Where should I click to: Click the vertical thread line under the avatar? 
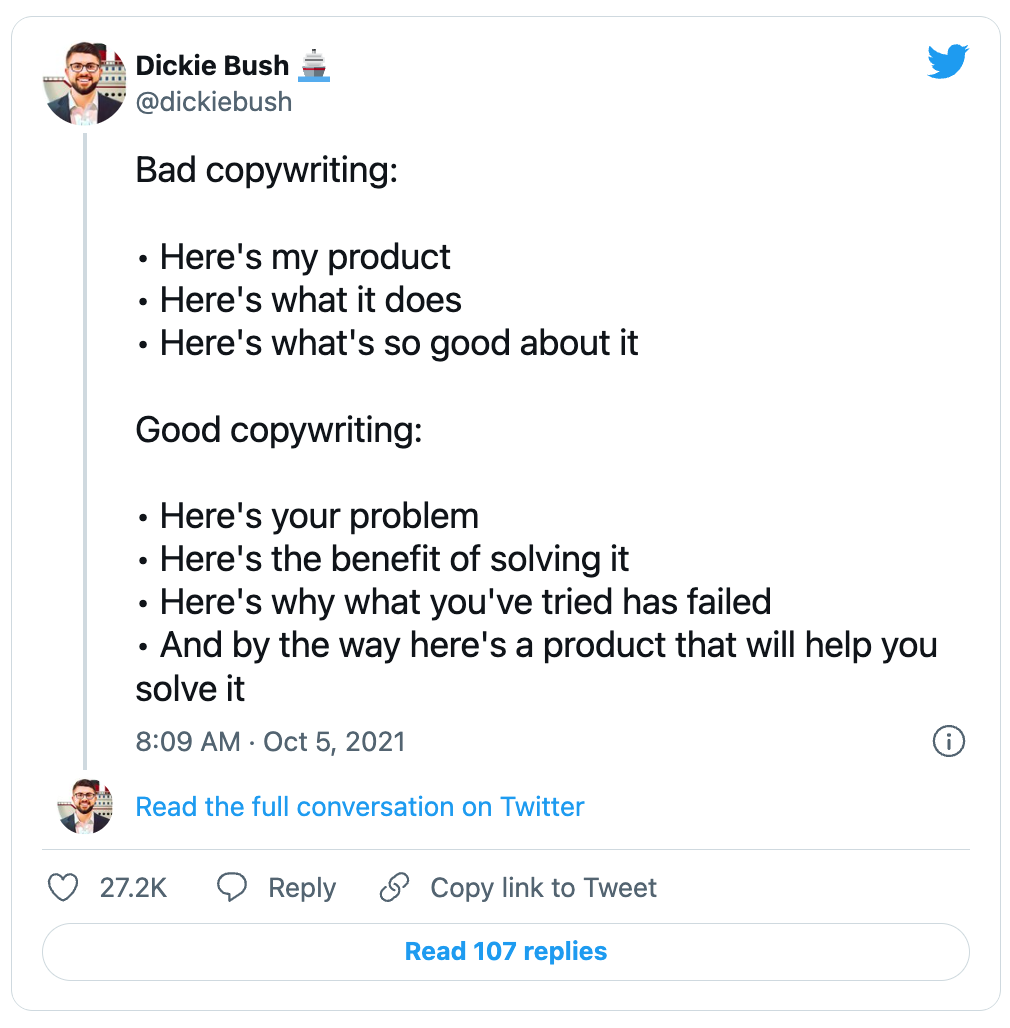pyautogui.click(x=85, y=450)
